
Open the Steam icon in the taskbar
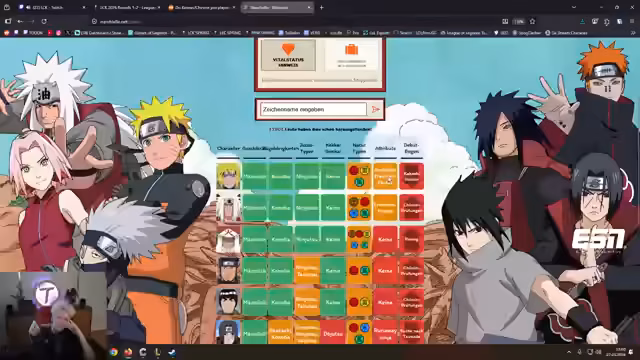pyautogui.click(x=172, y=352)
